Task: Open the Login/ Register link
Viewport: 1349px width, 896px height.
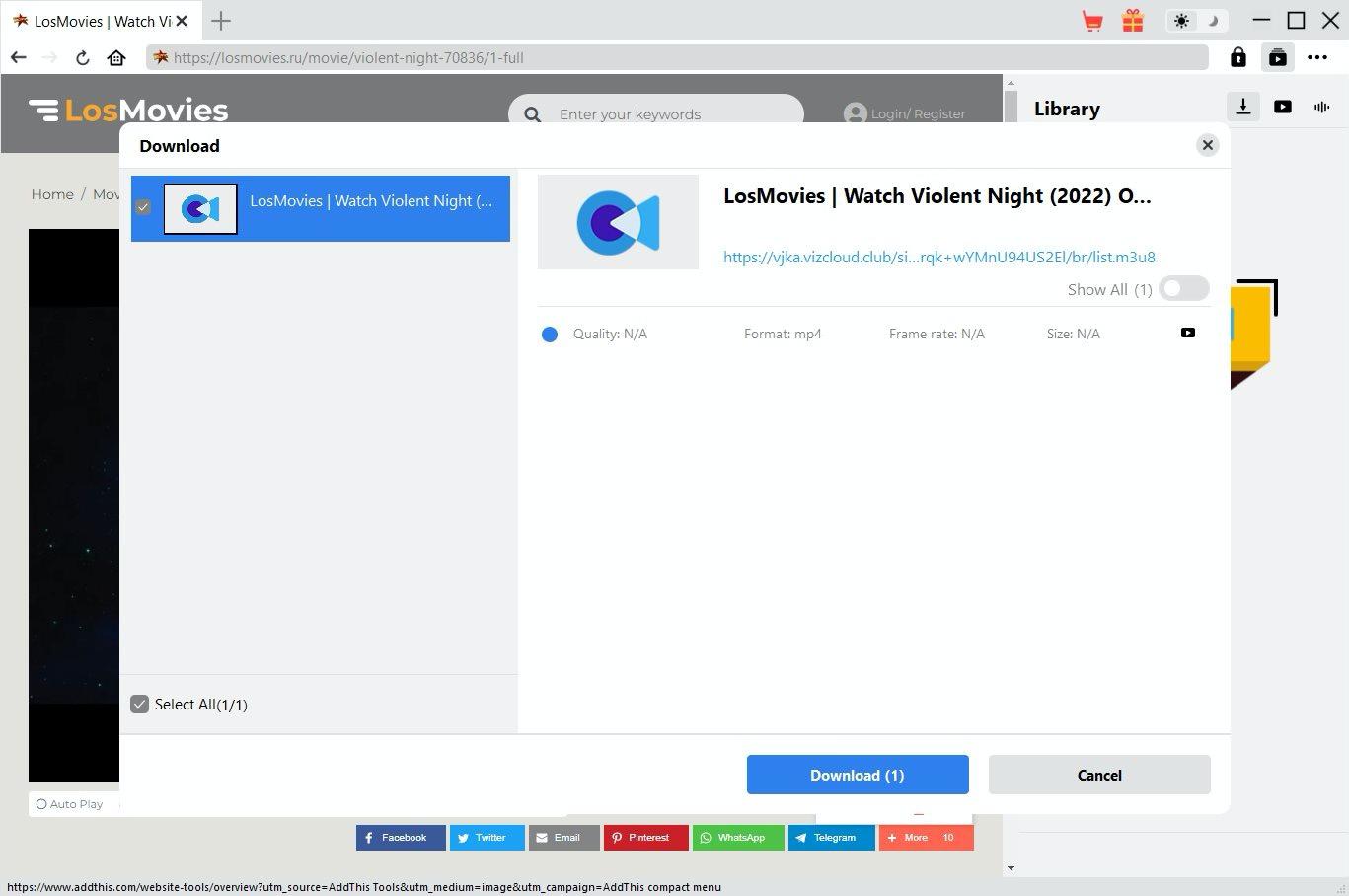Action: 905,113
